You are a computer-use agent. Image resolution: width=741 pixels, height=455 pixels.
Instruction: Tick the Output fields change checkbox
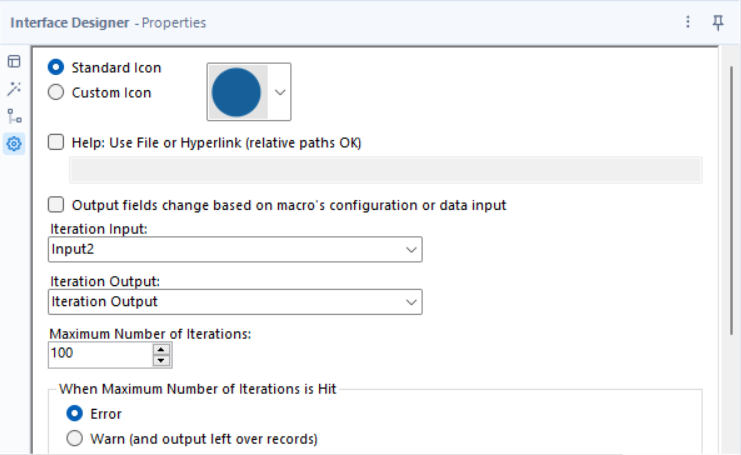[x=57, y=205]
